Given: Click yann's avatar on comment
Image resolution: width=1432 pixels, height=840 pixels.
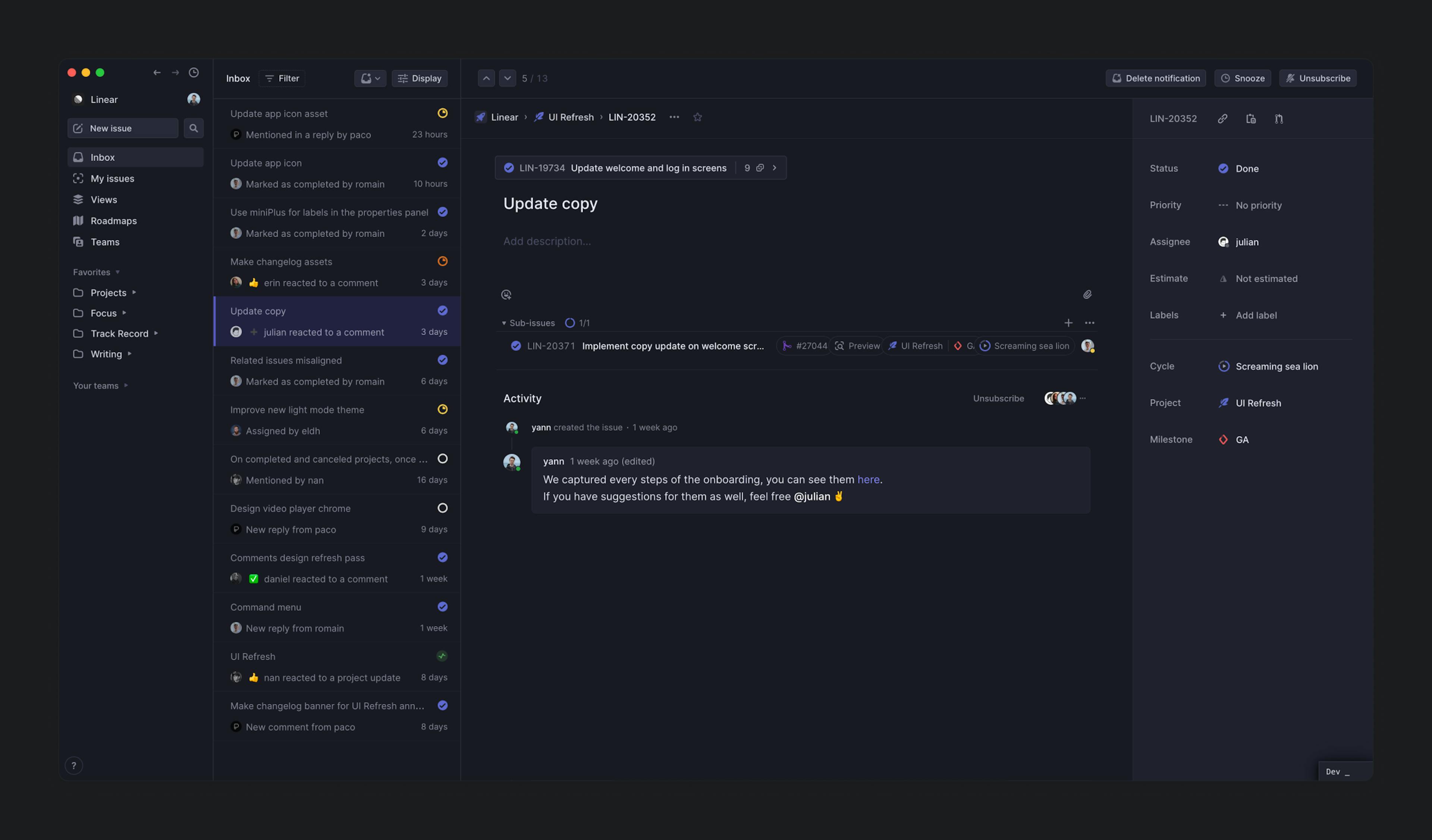Looking at the screenshot, I should [x=511, y=462].
